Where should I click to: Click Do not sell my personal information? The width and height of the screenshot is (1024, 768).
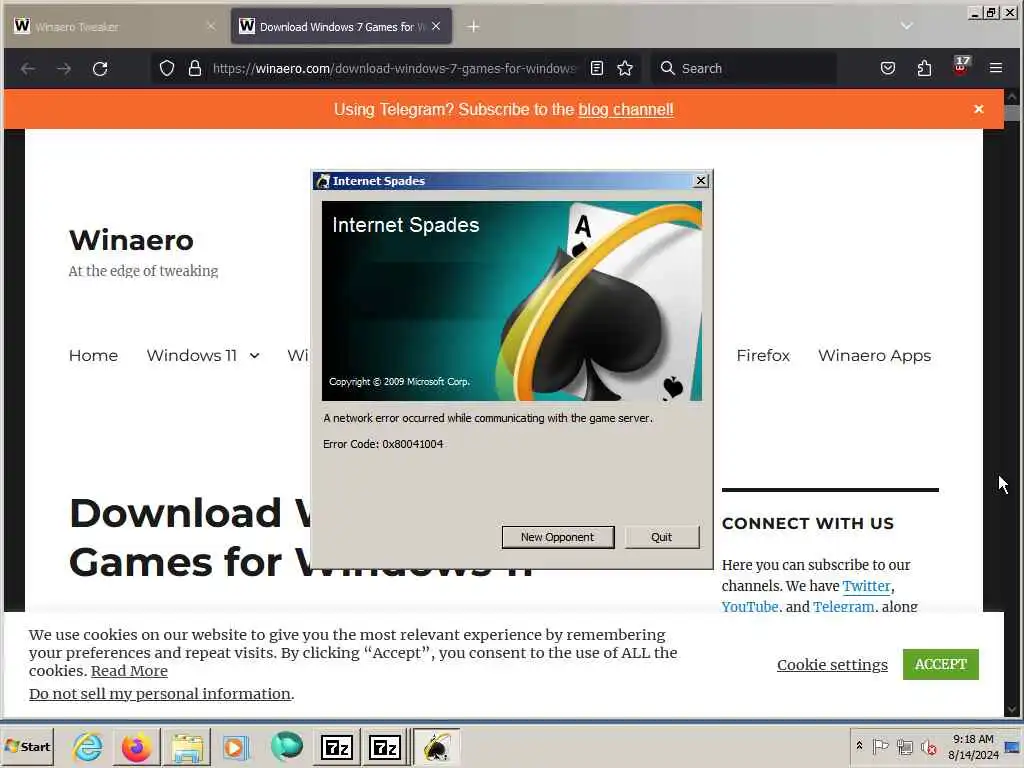160,694
